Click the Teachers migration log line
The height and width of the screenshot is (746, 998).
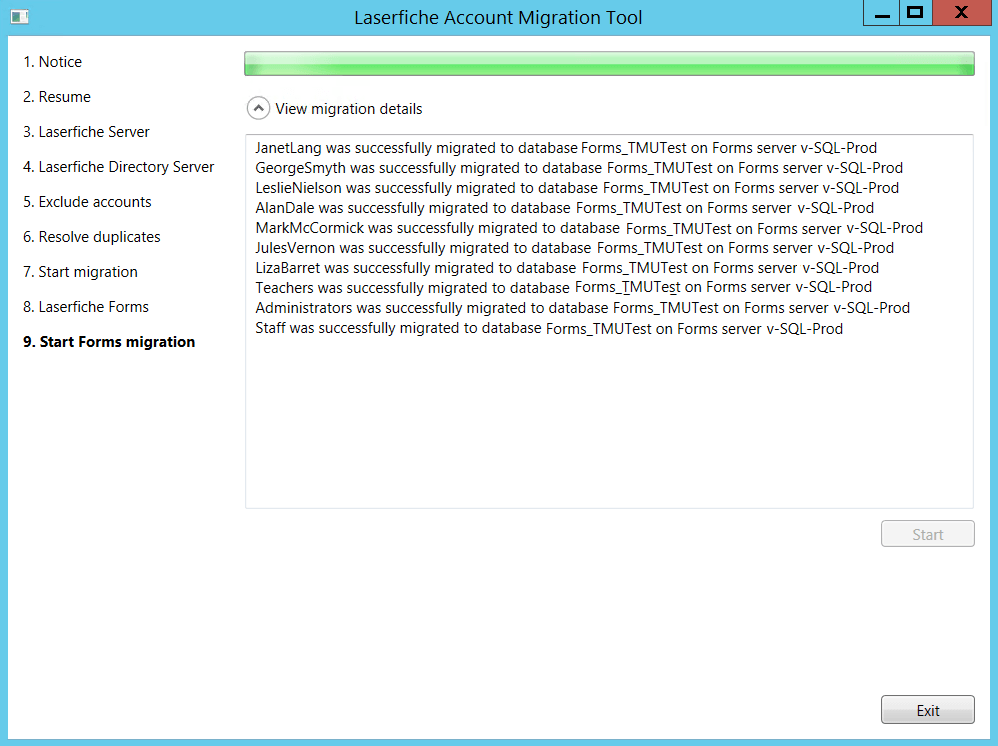pyautogui.click(x=563, y=288)
